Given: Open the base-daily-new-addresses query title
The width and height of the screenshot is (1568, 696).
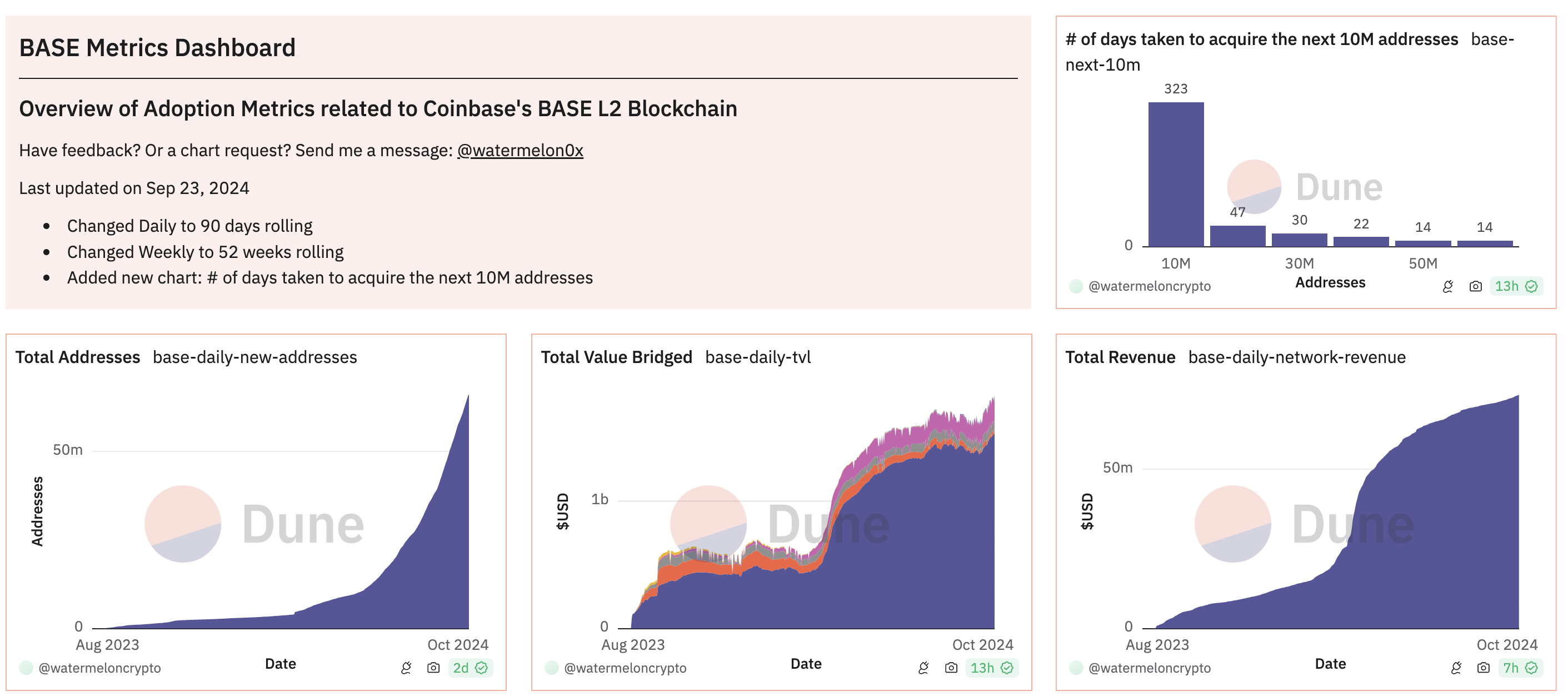Looking at the screenshot, I should coord(255,357).
